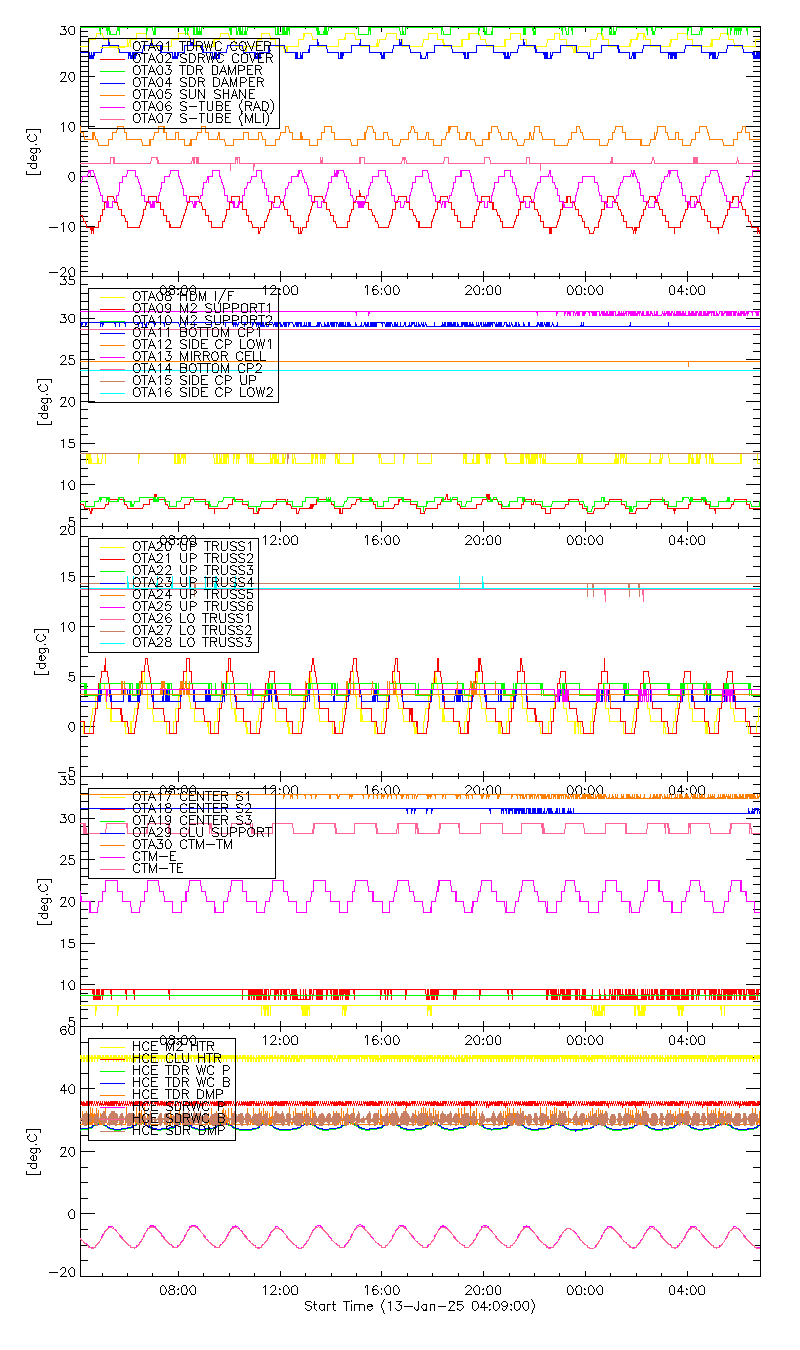Image resolution: width=800 pixels, height=1350 pixels.
Task: Select the 'CTM-TE' legend label
Action: (157, 867)
